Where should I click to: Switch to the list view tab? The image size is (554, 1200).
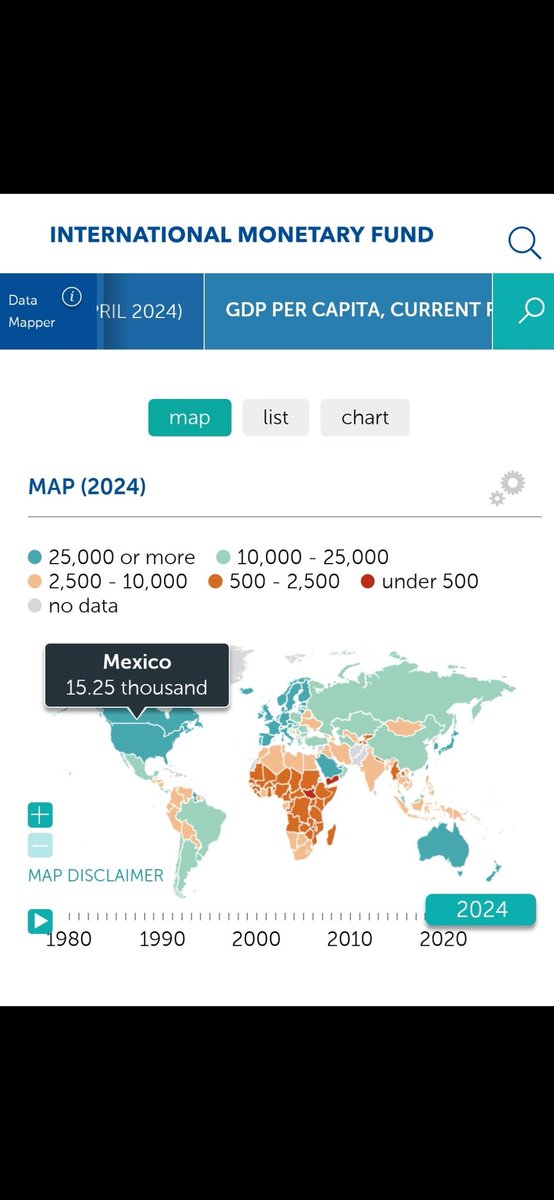pyautogui.click(x=276, y=417)
